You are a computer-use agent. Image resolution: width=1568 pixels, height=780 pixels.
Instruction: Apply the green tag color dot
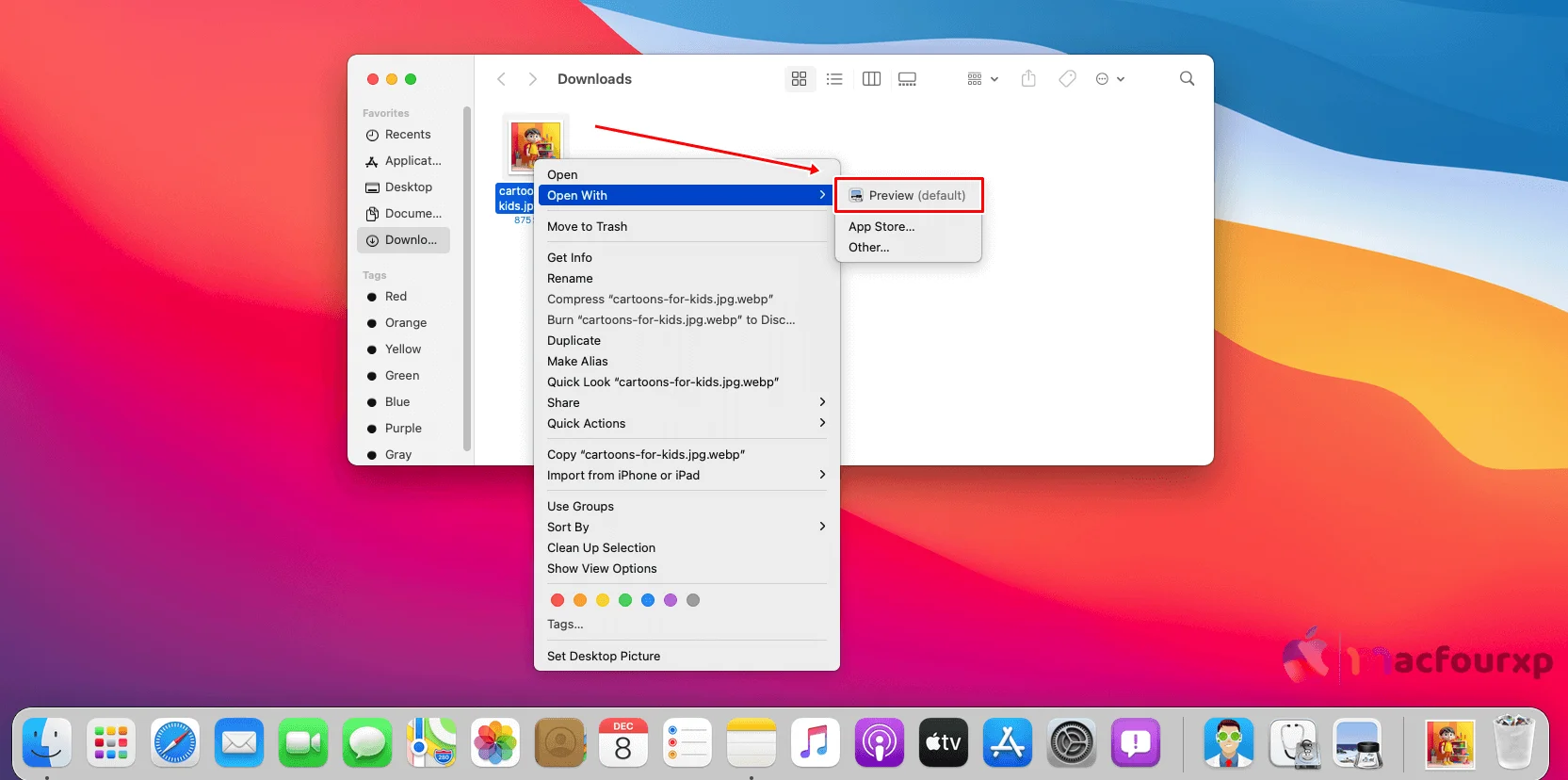pyautogui.click(x=625, y=600)
